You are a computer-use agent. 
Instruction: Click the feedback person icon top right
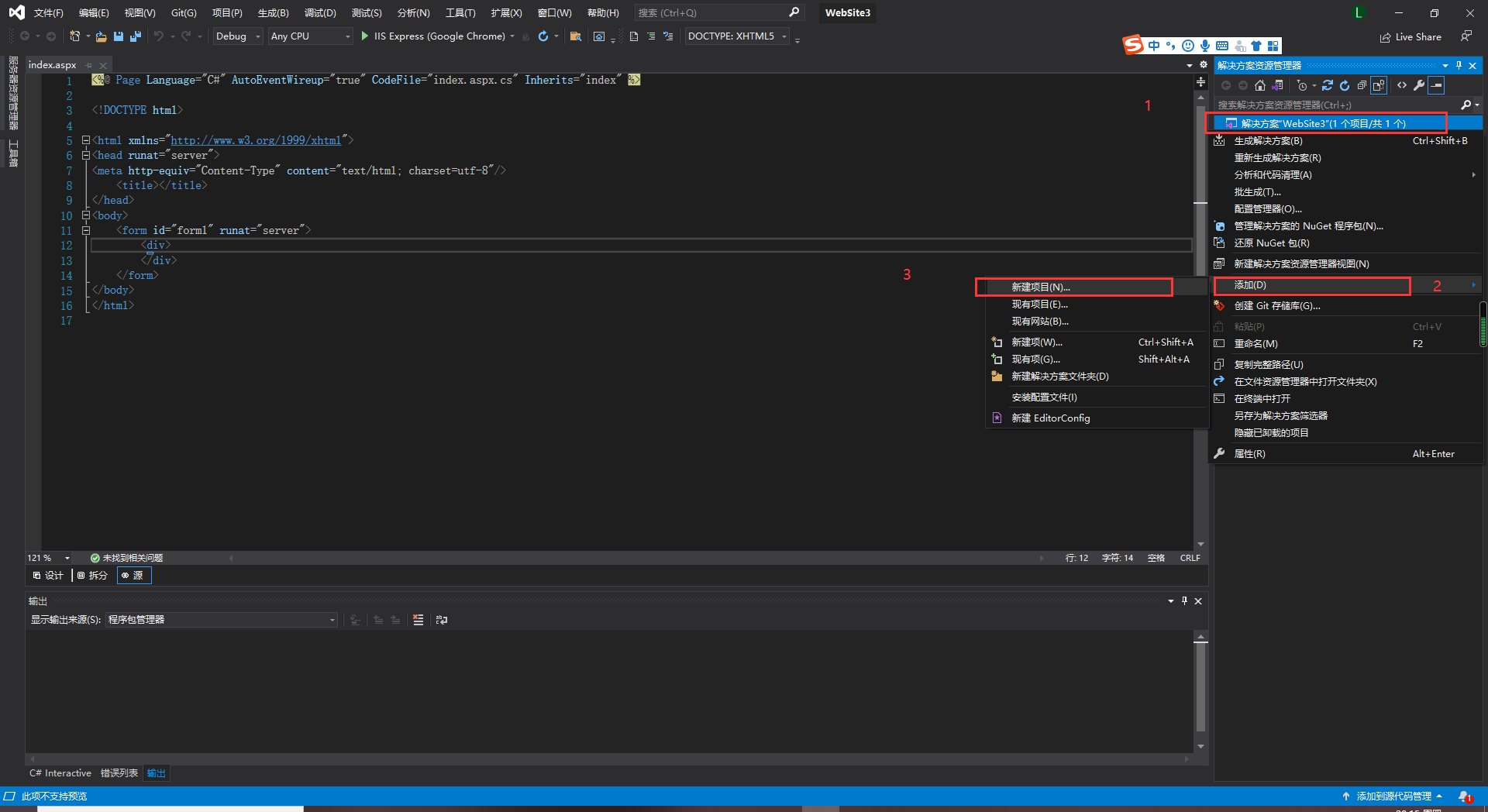[1466, 36]
